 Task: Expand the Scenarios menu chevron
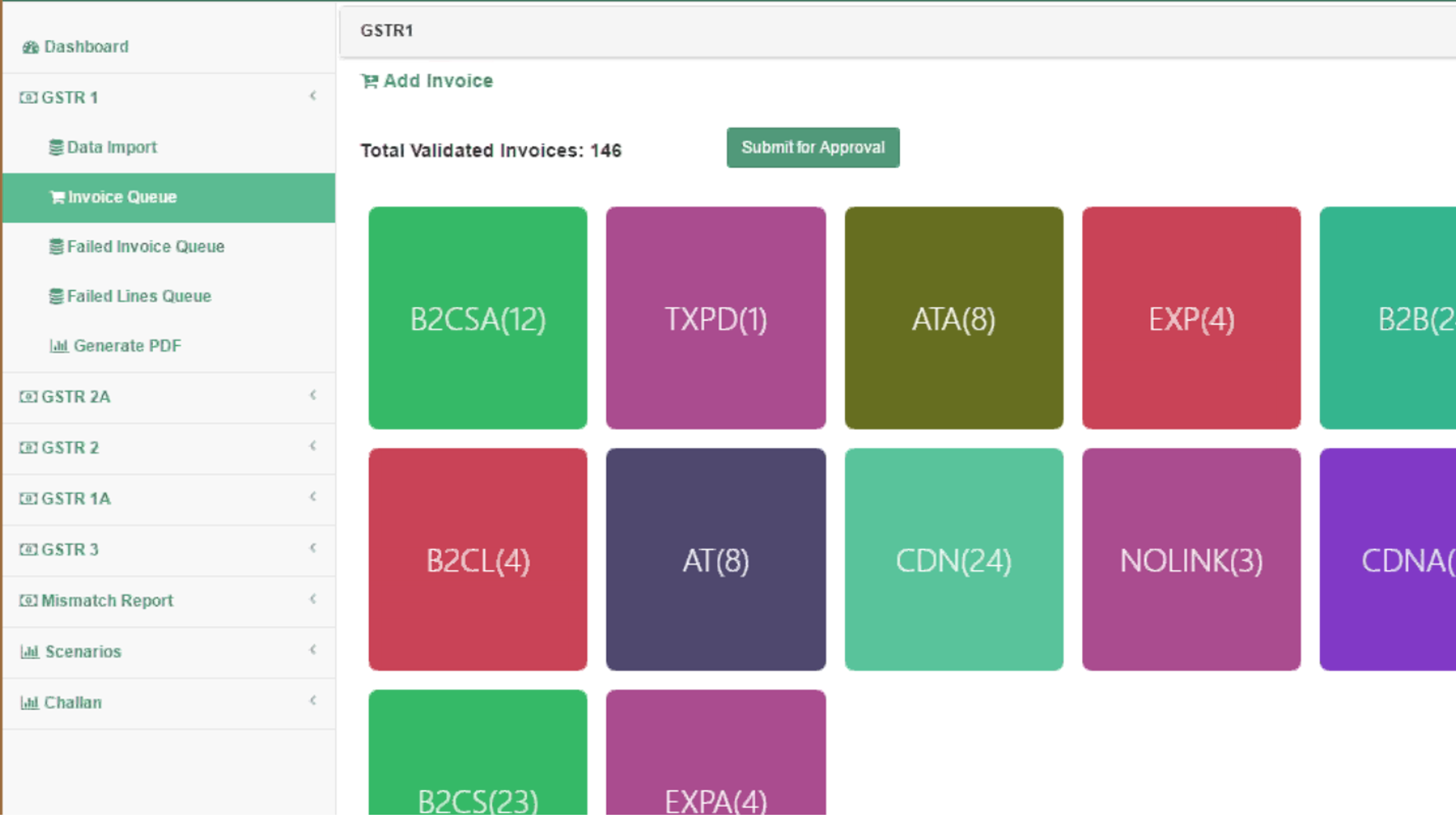coord(313,650)
